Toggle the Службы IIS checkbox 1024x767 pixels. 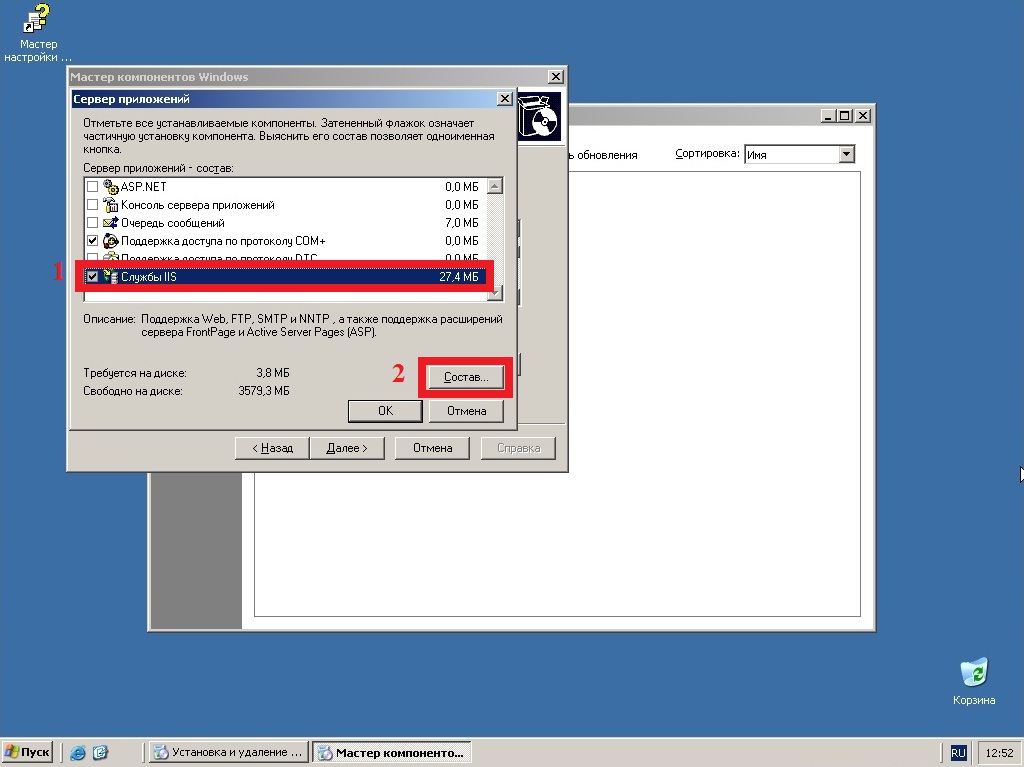(x=93, y=277)
